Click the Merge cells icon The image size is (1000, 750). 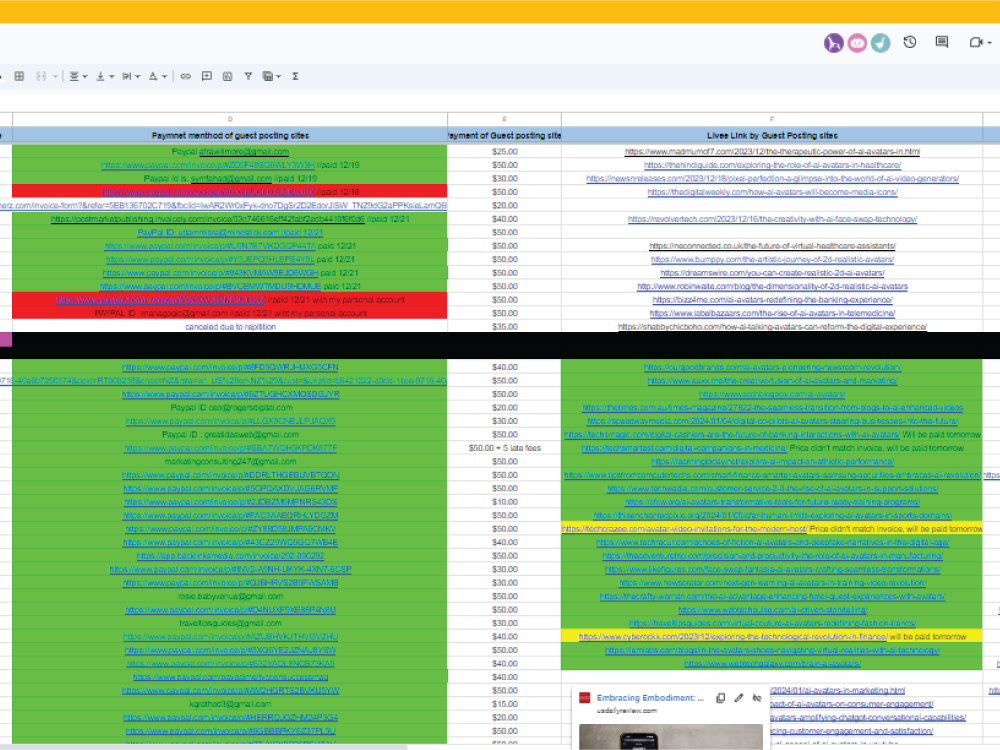[x=41, y=76]
